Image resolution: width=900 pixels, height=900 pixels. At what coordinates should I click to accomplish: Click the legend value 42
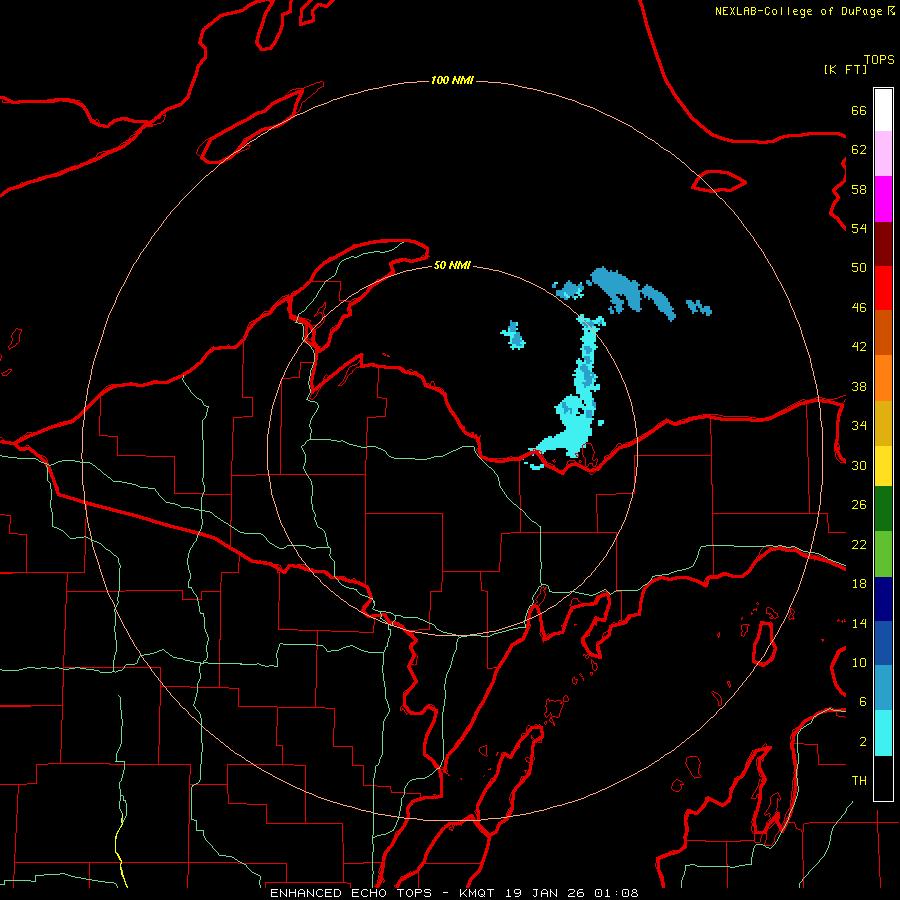(x=859, y=347)
